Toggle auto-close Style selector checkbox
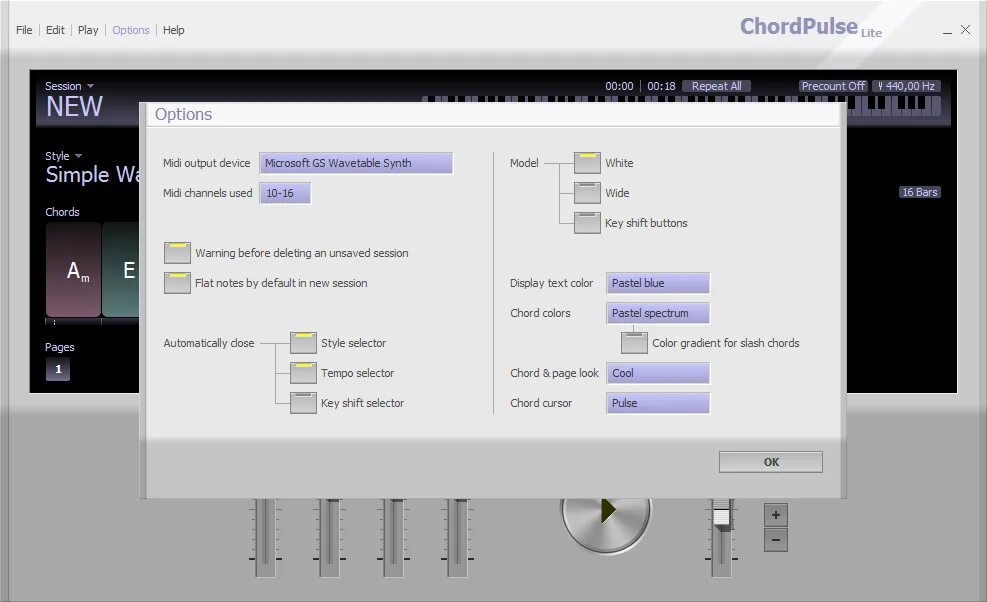This screenshot has width=987, height=602. [303, 343]
